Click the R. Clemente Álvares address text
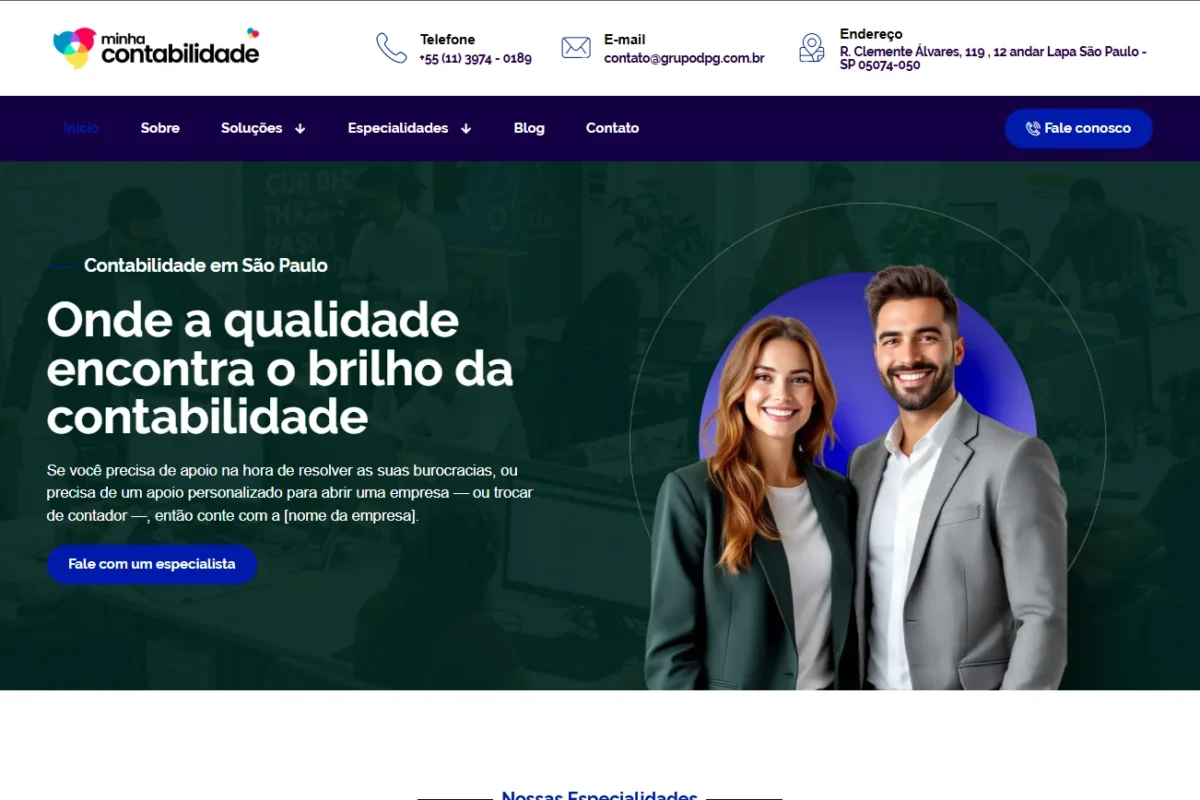Image resolution: width=1200 pixels, height=800 pixels. pos(993,58)
